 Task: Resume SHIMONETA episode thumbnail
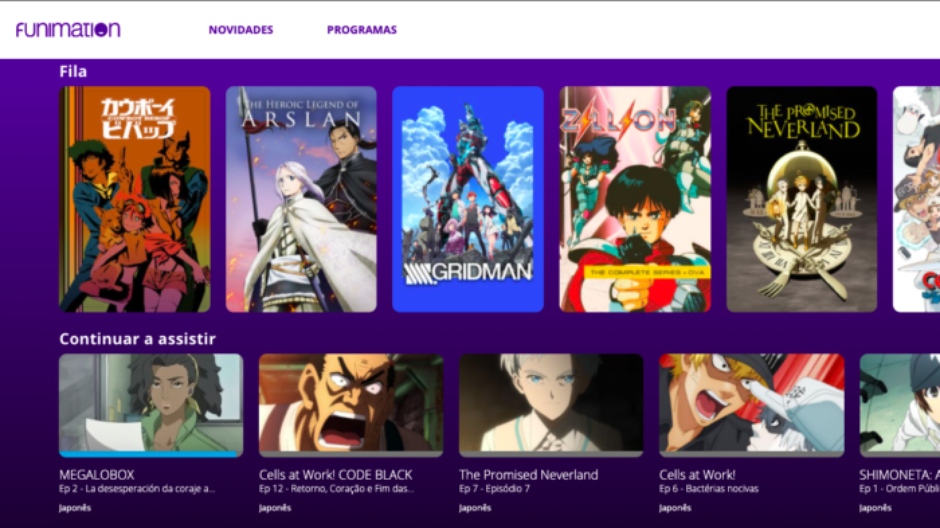900,403
